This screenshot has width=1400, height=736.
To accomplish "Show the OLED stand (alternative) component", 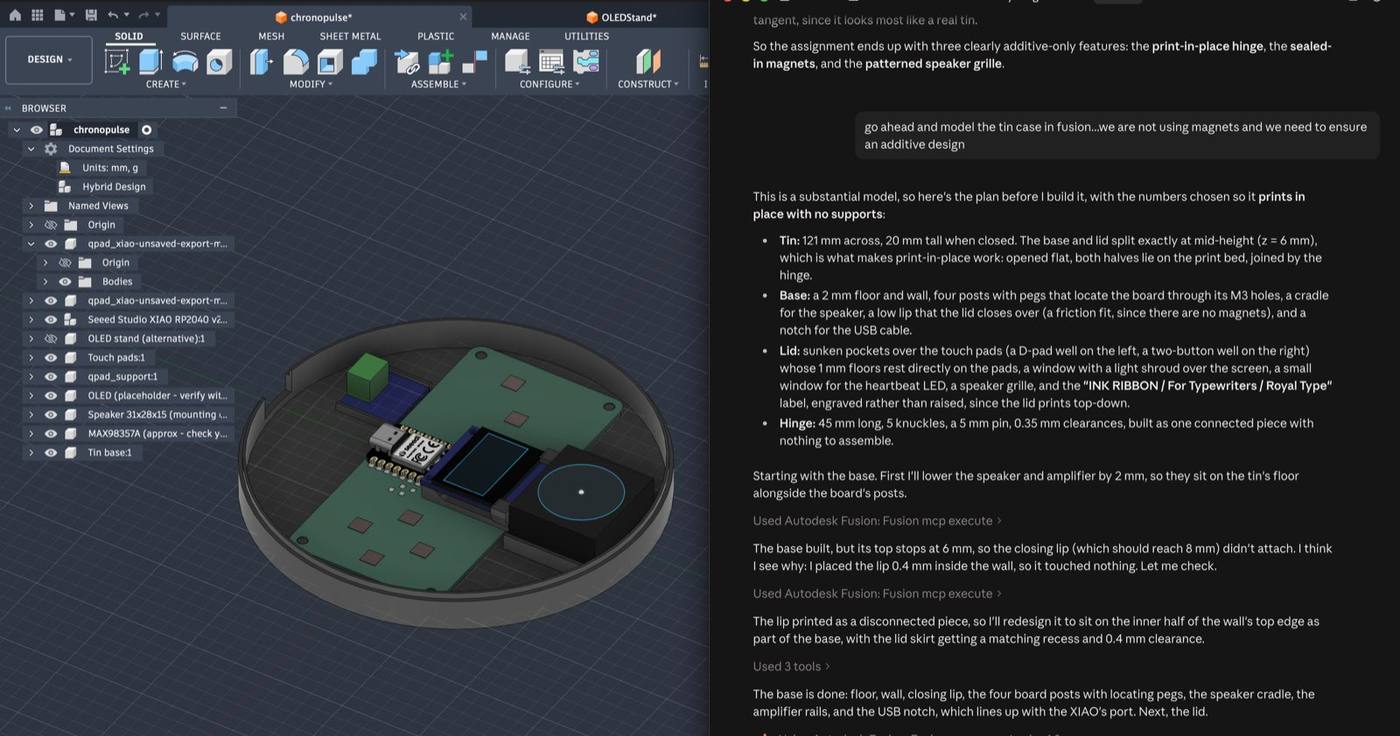I will [51, 339].
